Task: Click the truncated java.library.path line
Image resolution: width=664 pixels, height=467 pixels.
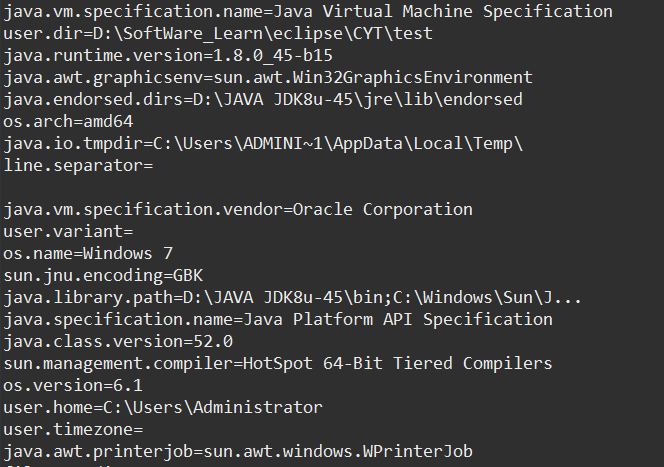Action: [x=293, y=298]
